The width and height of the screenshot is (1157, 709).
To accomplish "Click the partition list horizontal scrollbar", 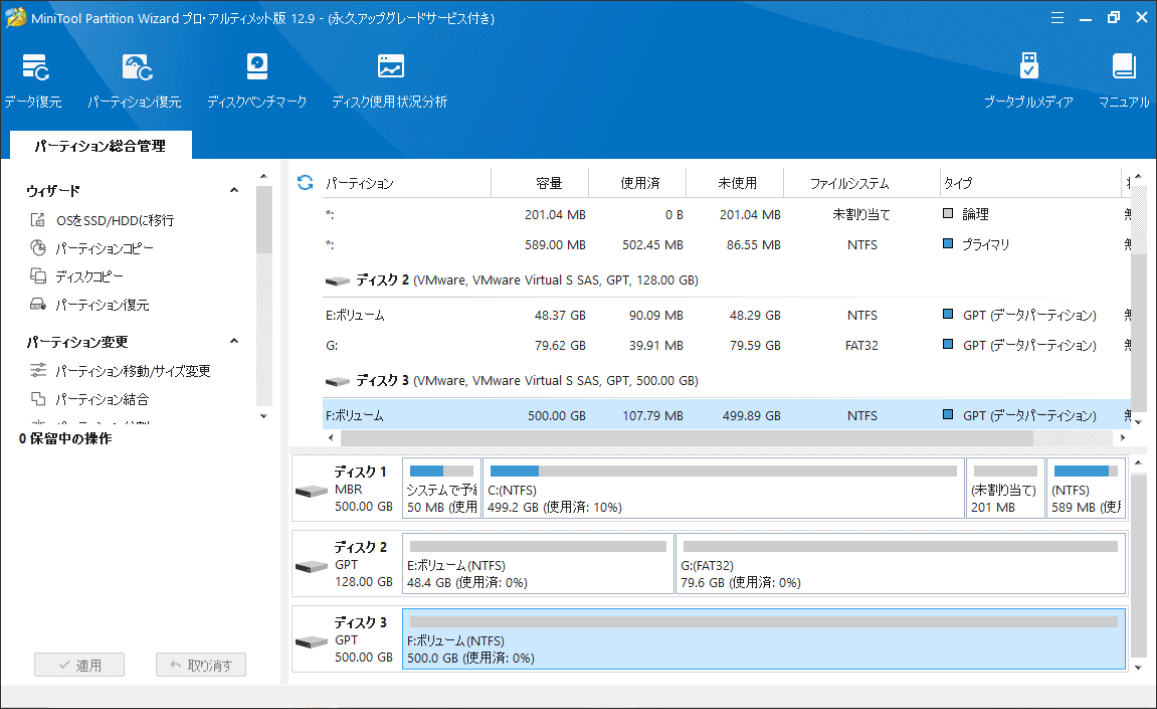I will click(x=686, y=437).
